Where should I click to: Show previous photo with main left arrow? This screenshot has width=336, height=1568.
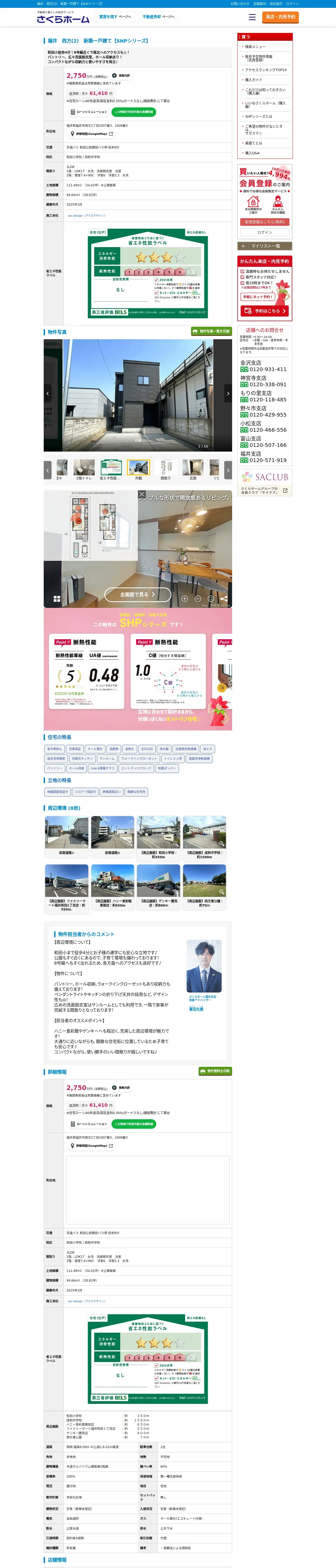click(48, 394)
